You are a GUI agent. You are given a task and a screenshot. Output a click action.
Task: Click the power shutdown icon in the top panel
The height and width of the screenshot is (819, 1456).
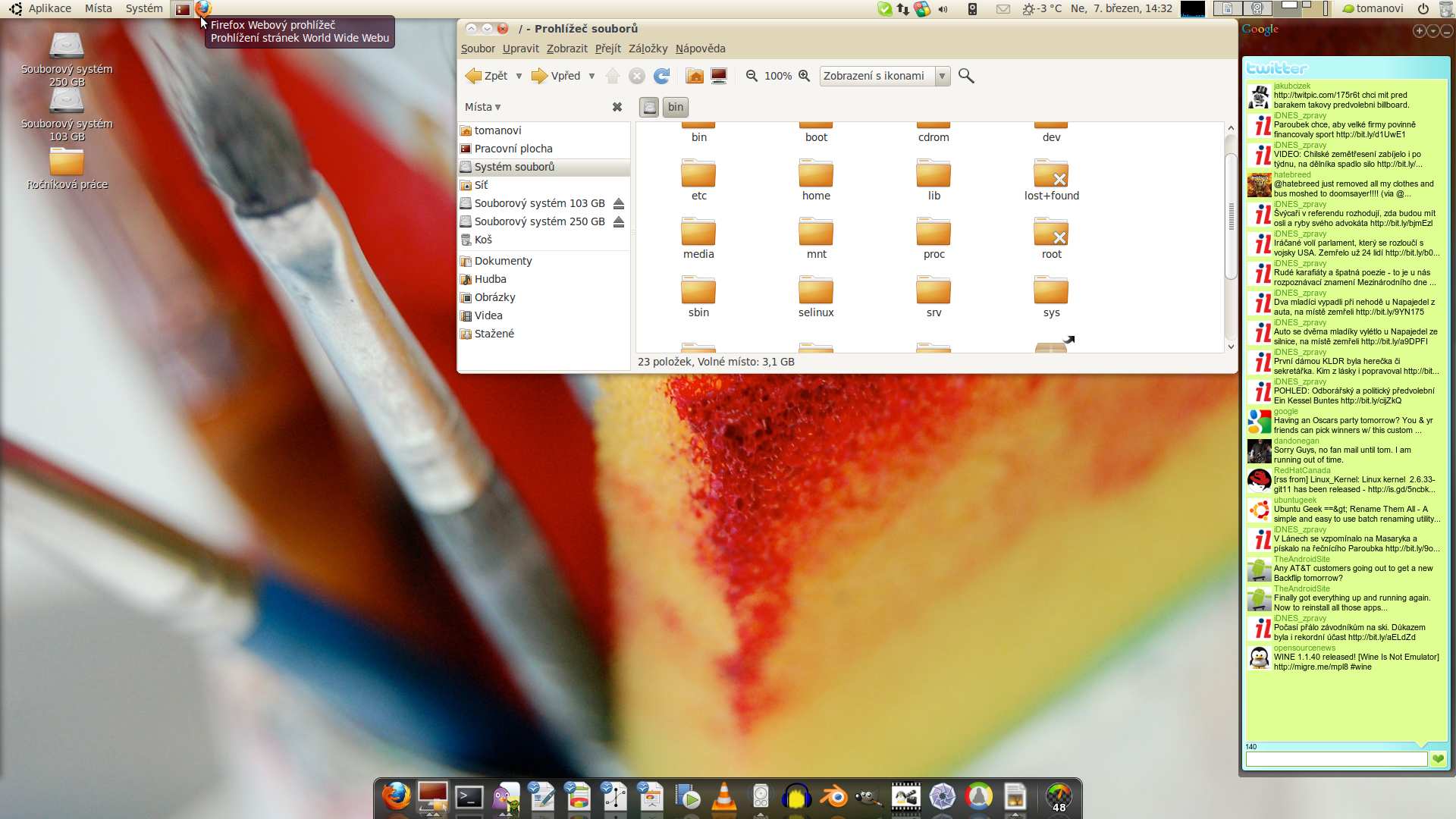(x=1423, y=9)
